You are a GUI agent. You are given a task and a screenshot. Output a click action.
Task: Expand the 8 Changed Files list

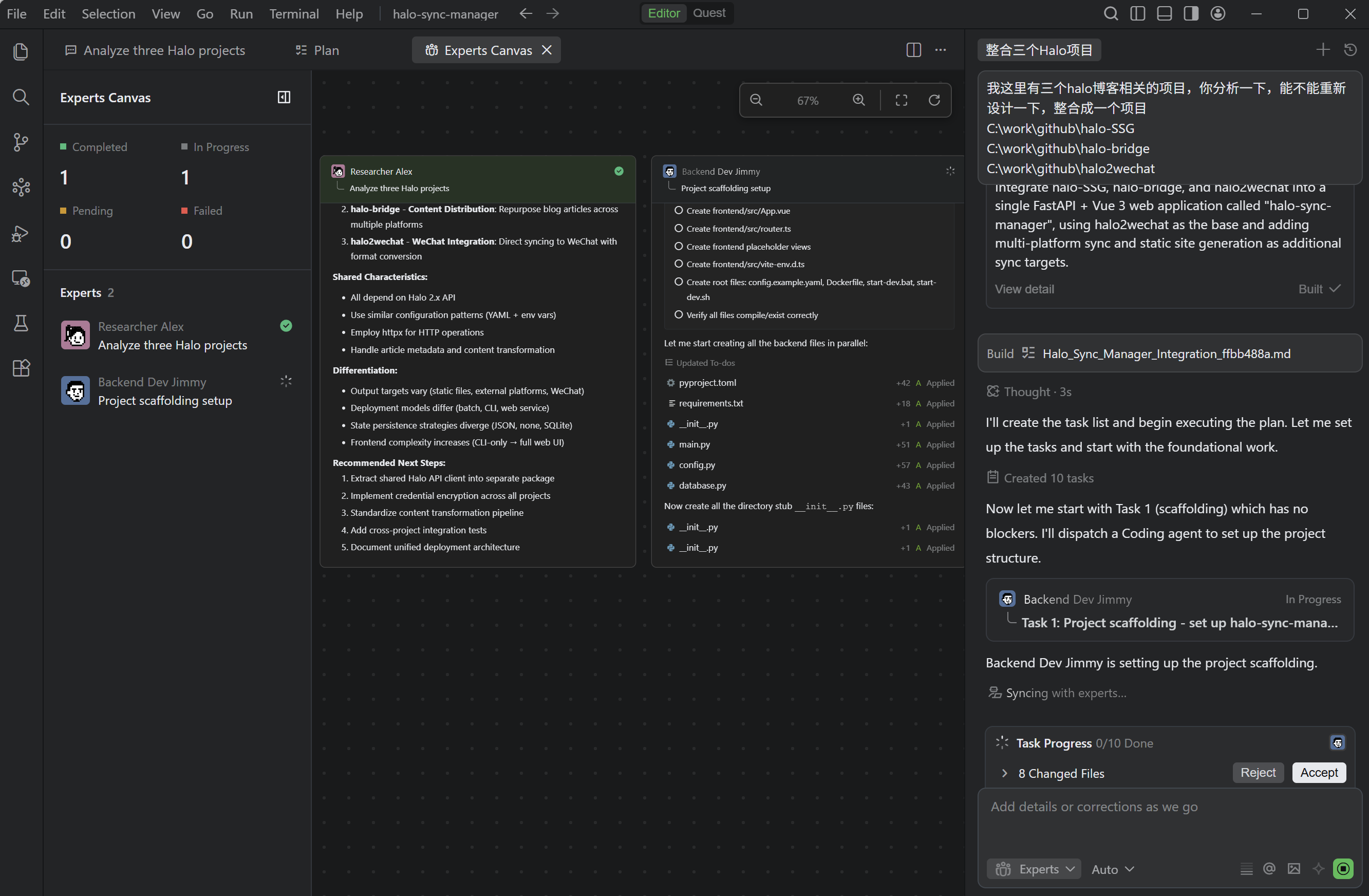(1004, 773)
